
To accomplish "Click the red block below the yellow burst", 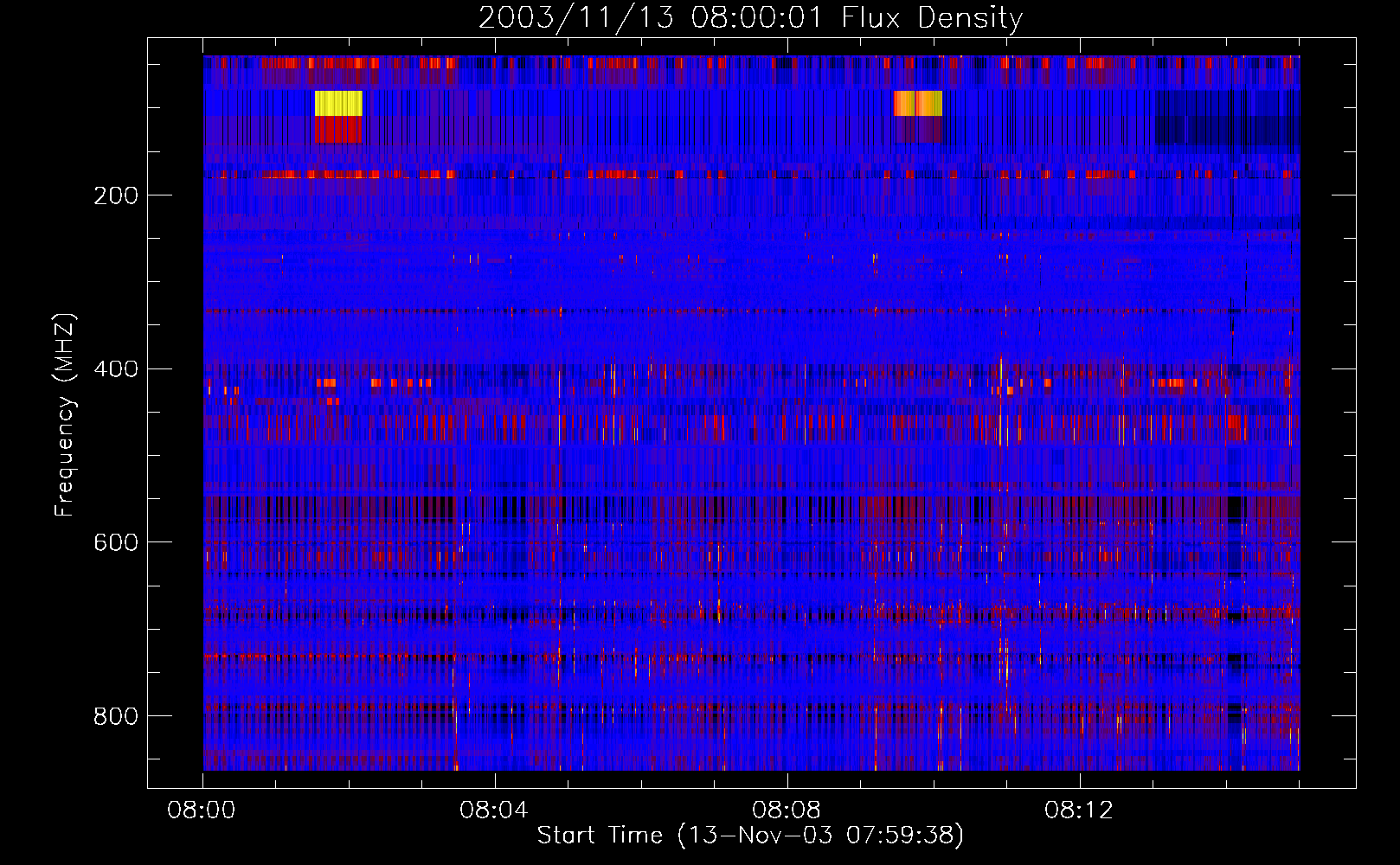I will click(x=338, y=130).
